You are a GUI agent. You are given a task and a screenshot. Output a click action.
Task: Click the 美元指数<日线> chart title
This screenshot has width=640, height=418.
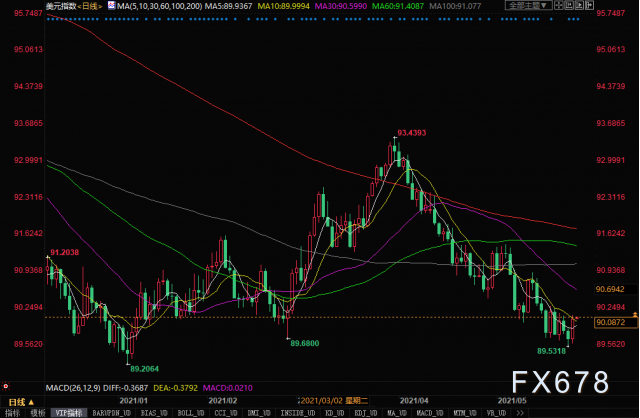click(x=74, y=6)
